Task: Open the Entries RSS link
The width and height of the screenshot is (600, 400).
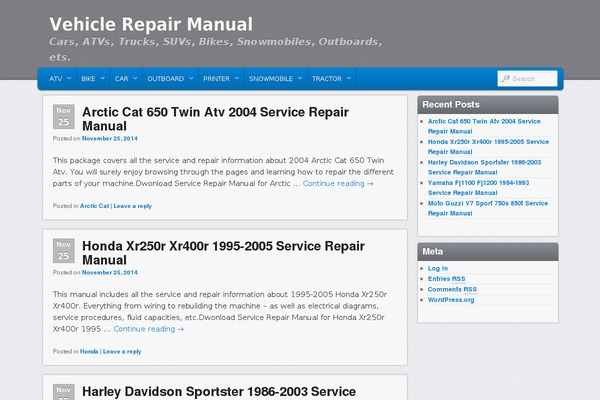Action: tap(447, 279)
